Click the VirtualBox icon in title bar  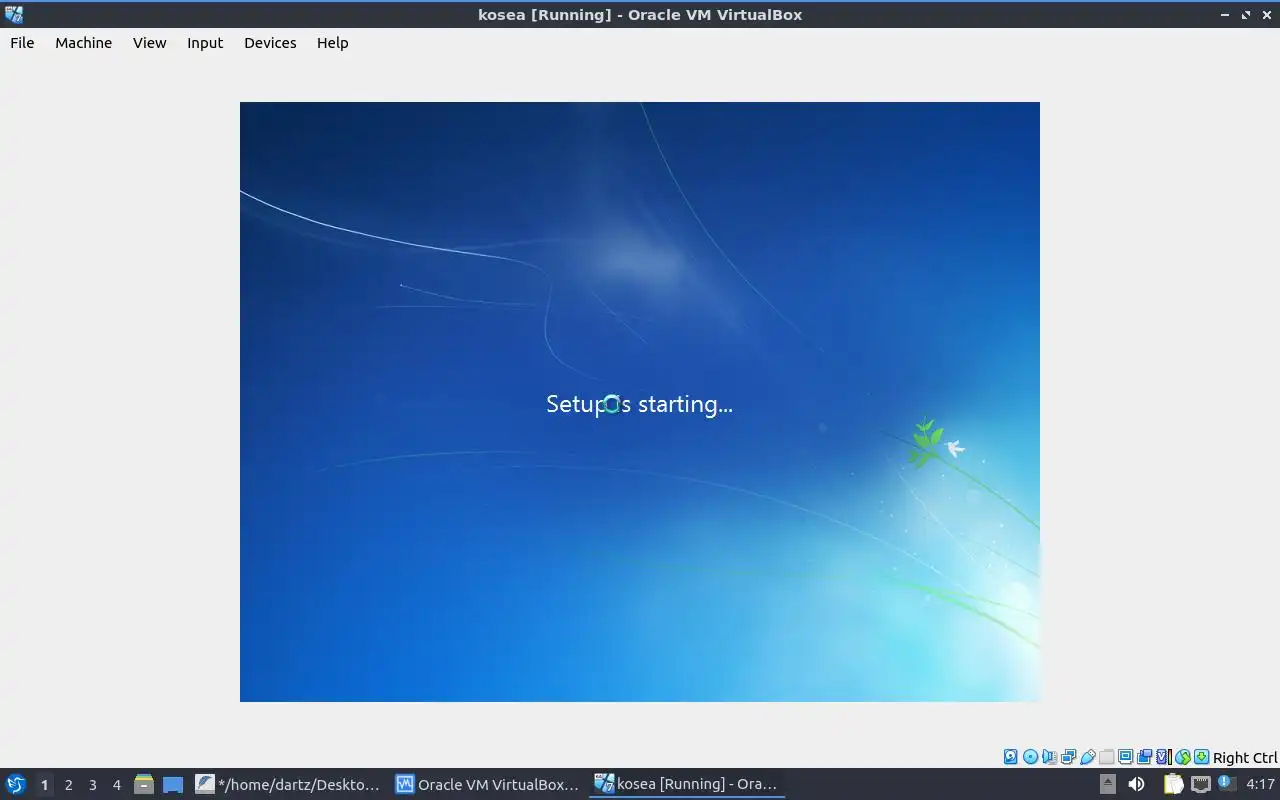tap(14, 14)
